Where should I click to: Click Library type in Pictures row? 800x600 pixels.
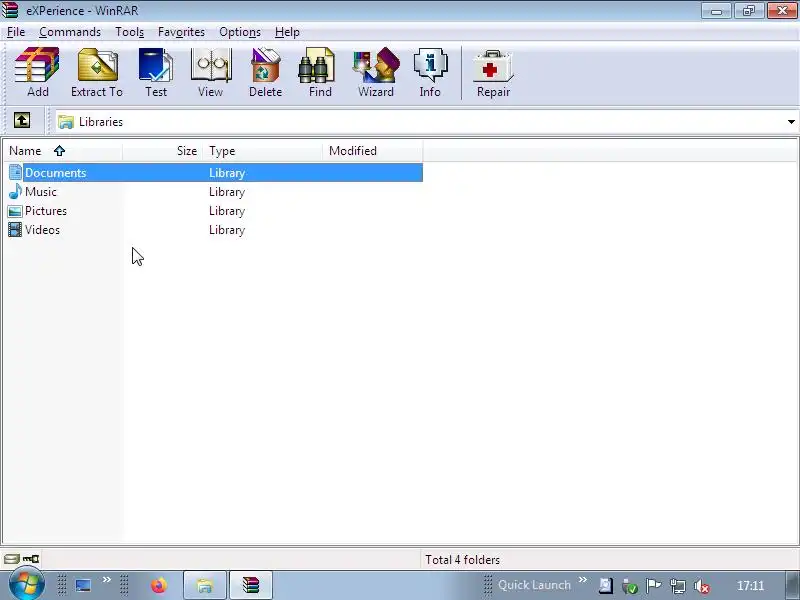(x=227, y=211)
